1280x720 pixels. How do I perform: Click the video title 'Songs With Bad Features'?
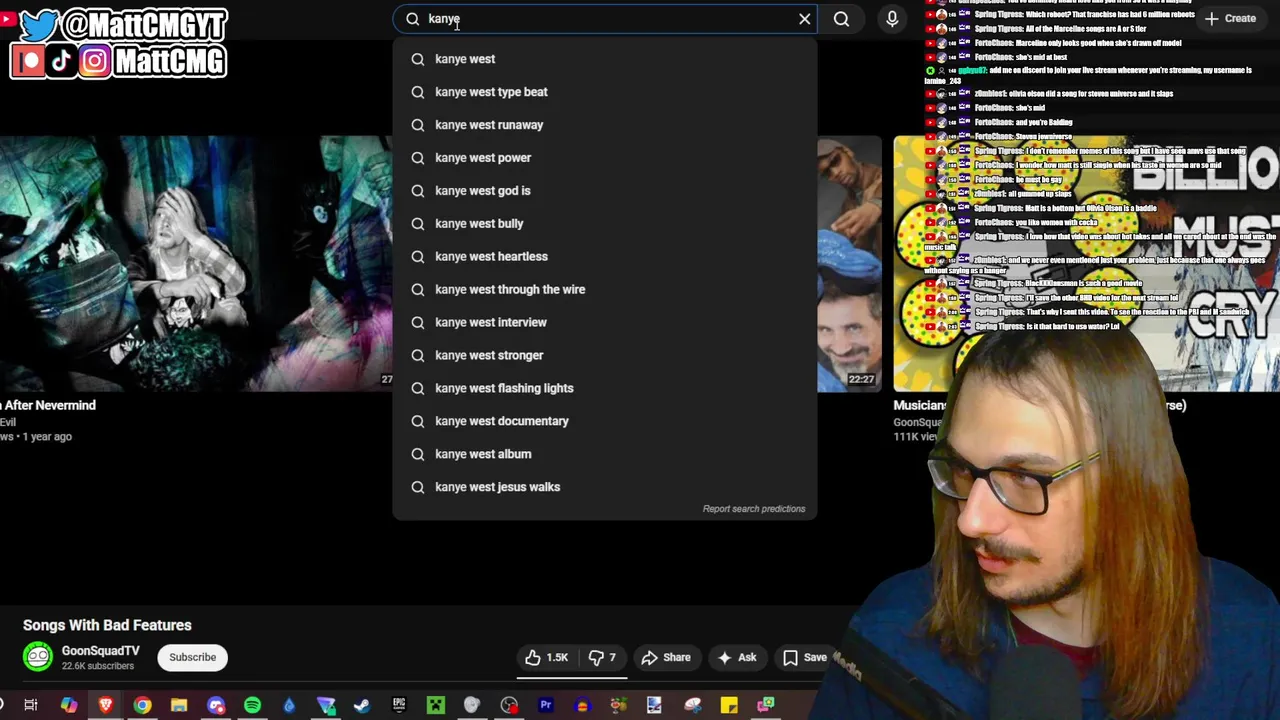(x=107, y=625)
